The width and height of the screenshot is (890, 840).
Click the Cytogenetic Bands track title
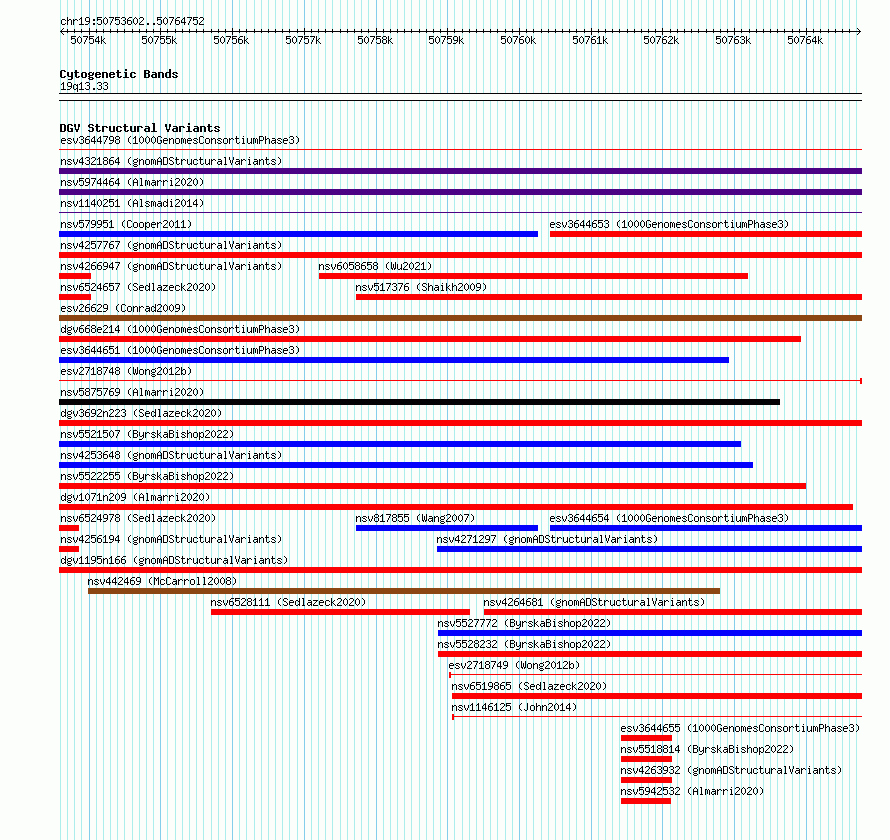tap(119, 74)
